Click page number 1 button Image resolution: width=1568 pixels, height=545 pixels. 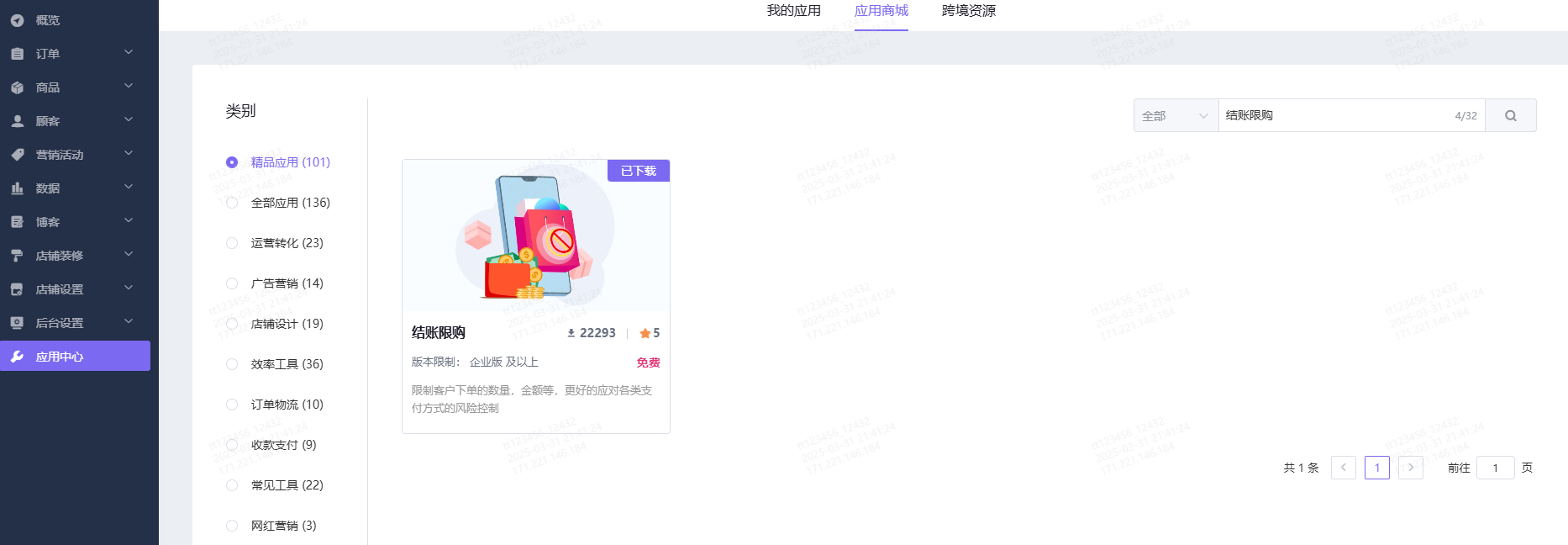pos(1377,468)
